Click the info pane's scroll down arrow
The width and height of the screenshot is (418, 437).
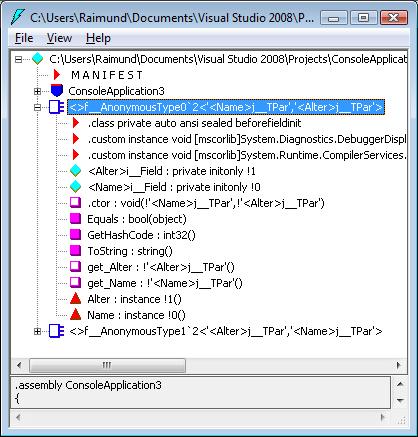point(400,400)
